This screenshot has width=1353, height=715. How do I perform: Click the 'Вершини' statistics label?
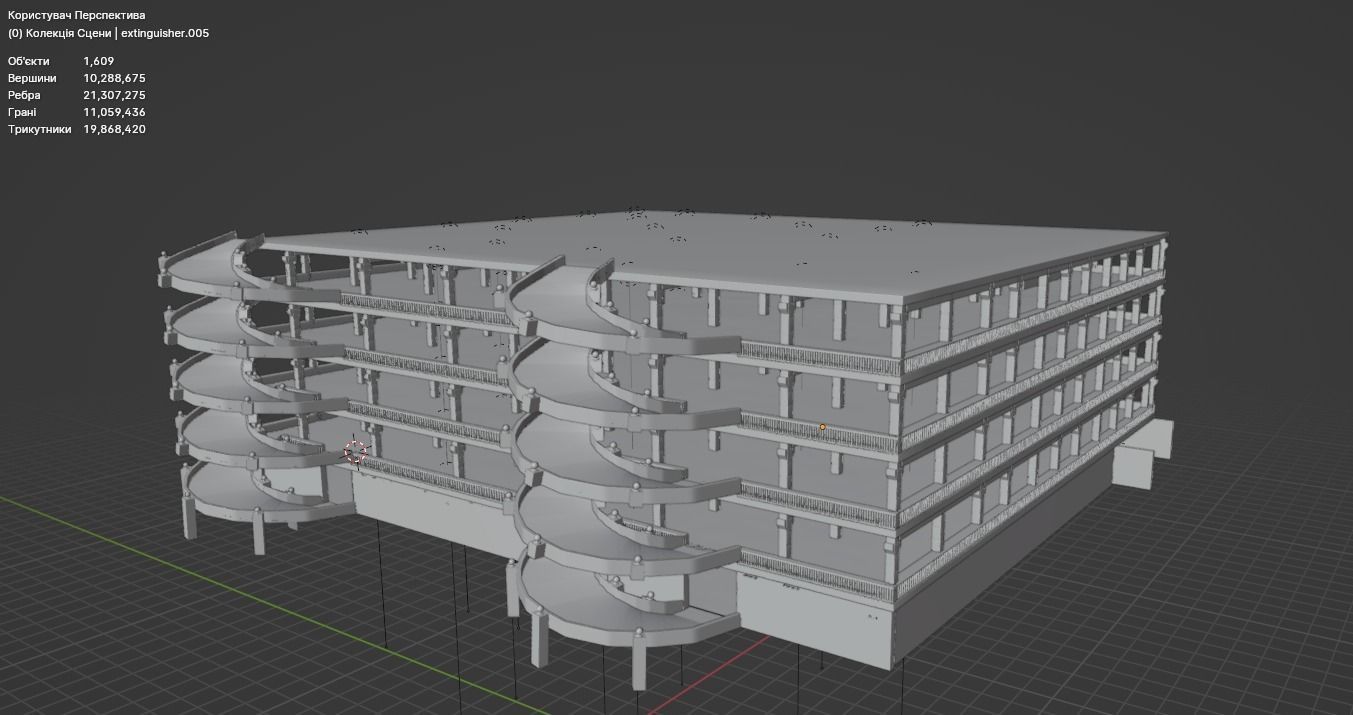tap(32, 78)
